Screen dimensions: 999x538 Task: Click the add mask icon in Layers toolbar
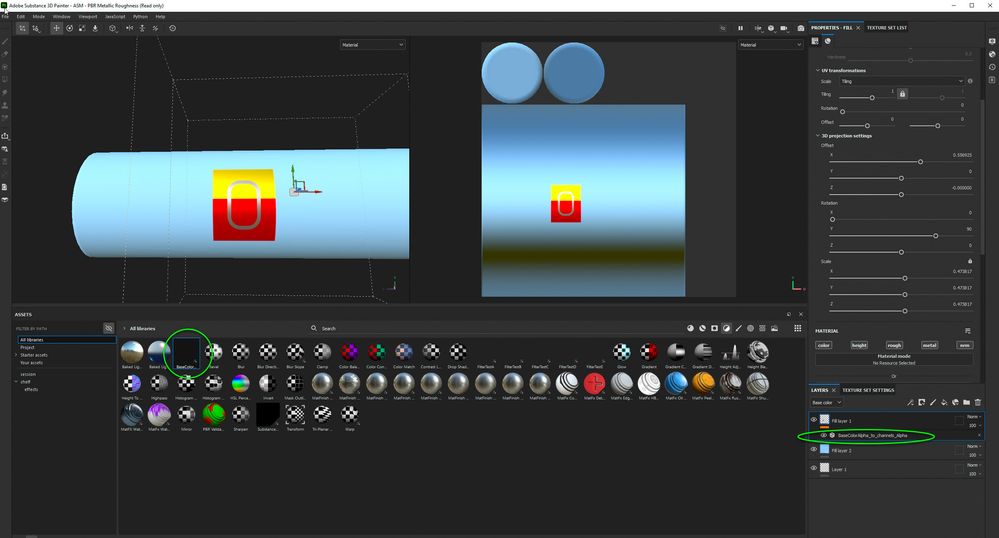921,402
